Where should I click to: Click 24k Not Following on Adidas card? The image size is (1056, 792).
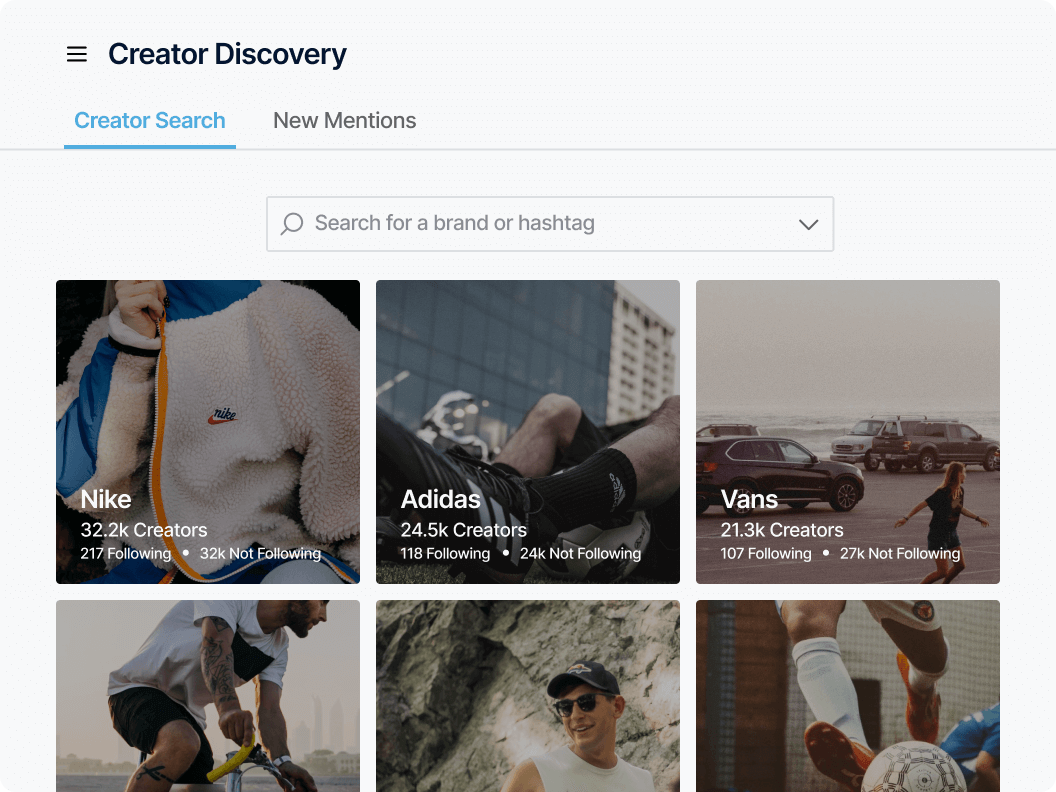pos(580,554)
